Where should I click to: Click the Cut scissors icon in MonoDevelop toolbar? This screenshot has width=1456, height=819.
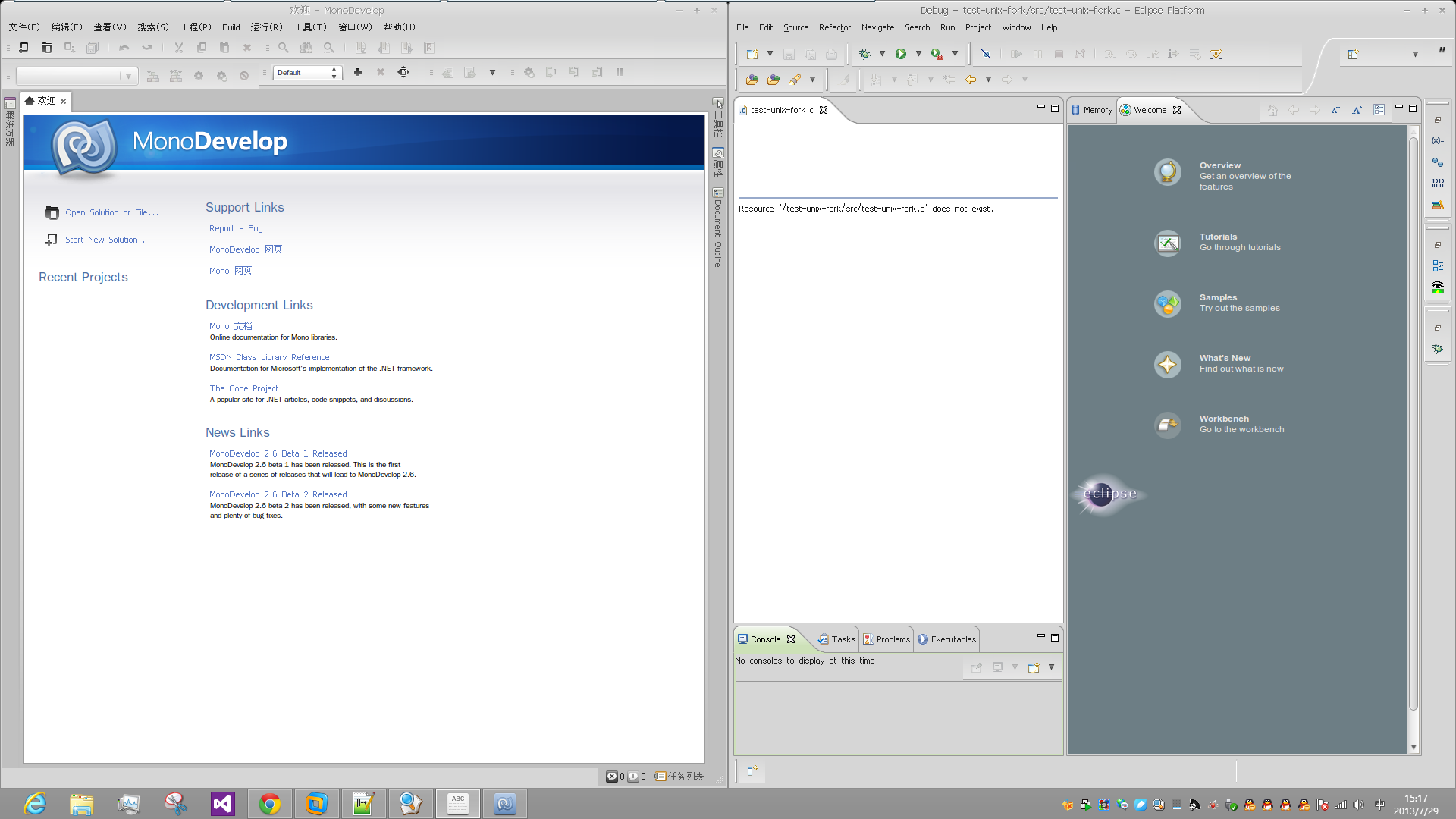[179, 48]
